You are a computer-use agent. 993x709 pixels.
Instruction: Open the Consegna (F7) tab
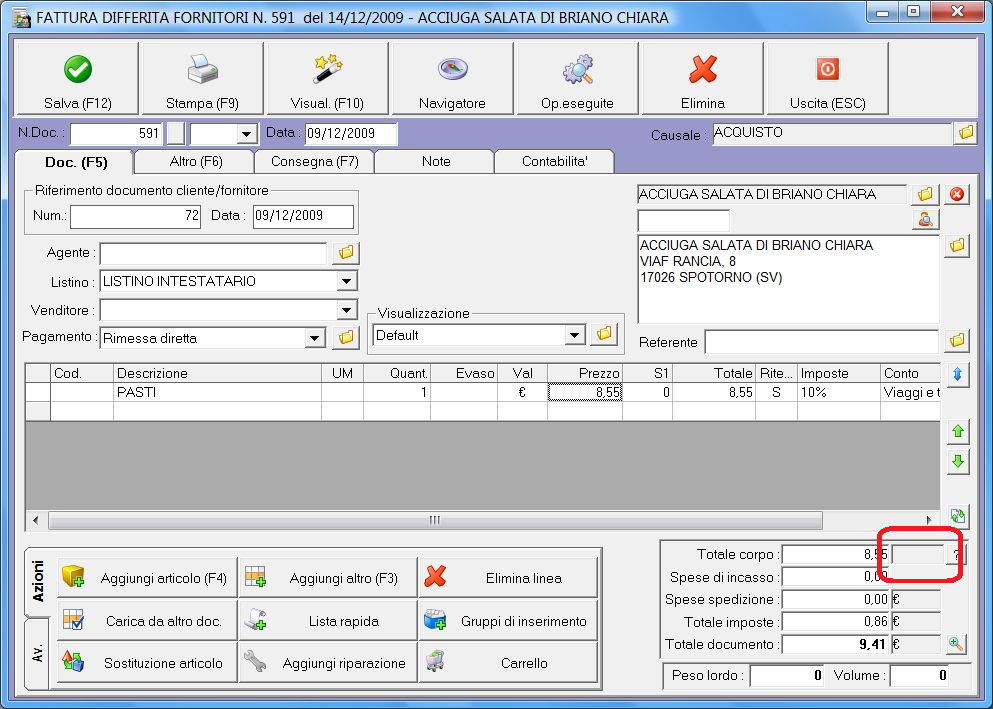coord(315,161)
